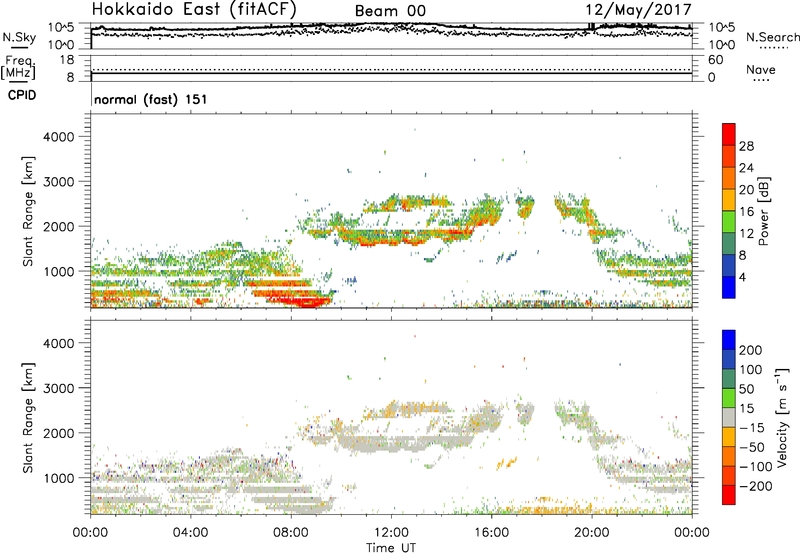Click the '28' tick on the Power scale
This screenshot has height=554, width=800.
[x=746, y=146]
